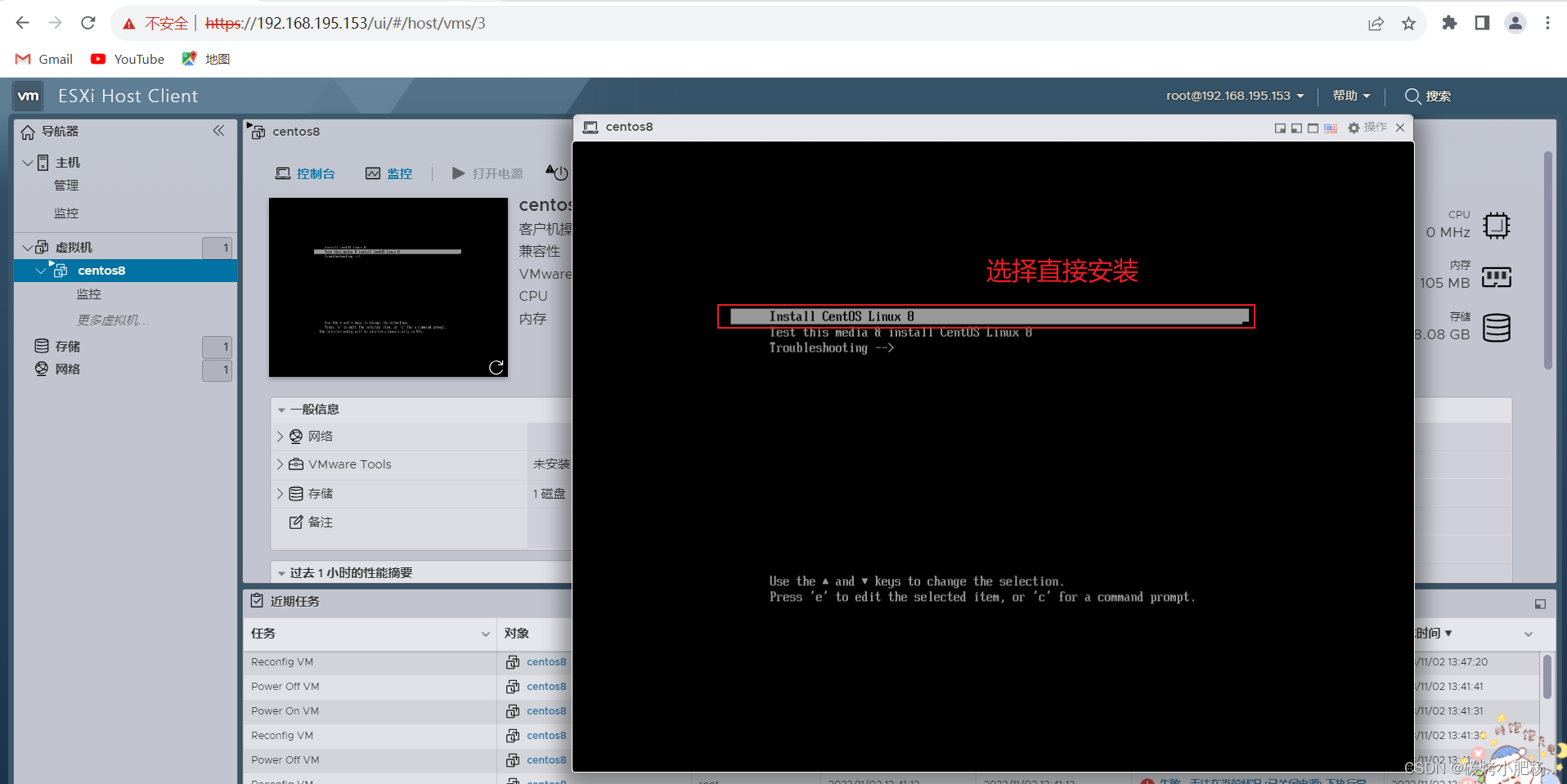Open Gmail bookmark
Viewport: 1567px width, 784px height.
pyautogui.click(x=44, y=59)
